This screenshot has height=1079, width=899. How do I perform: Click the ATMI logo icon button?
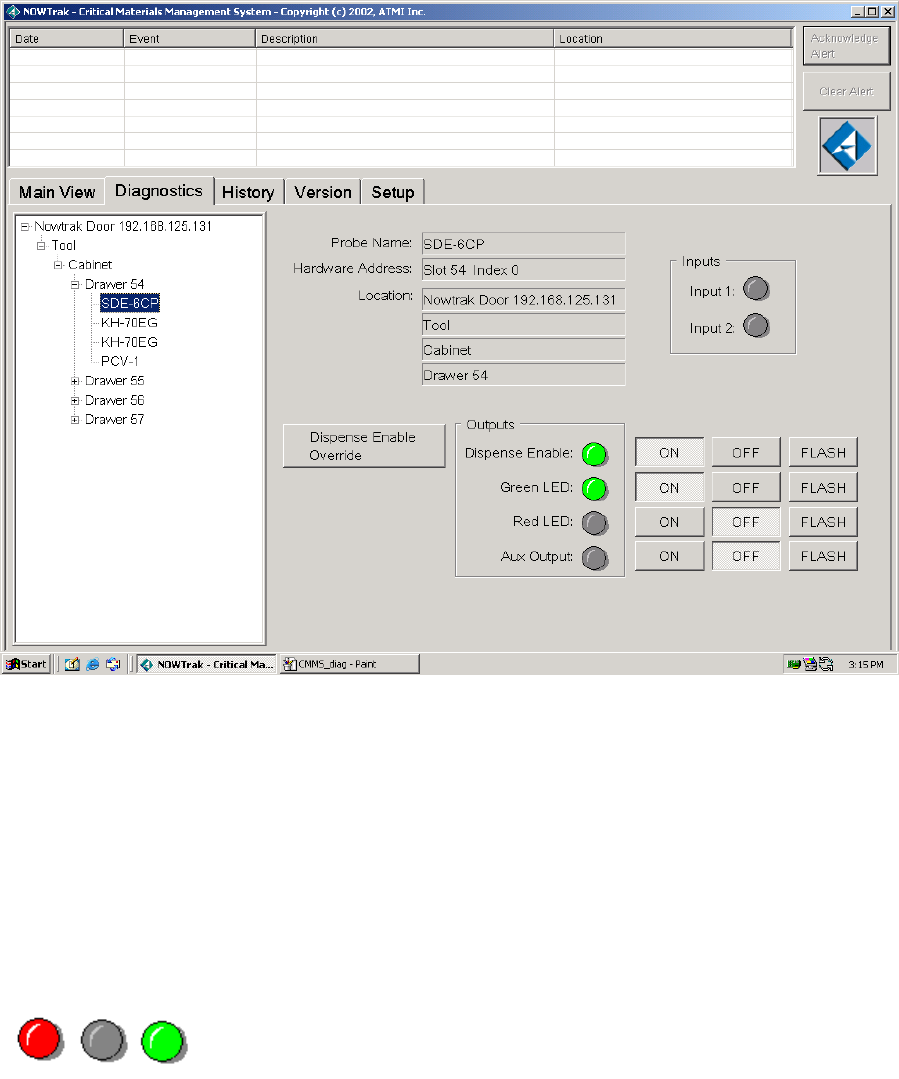(847, 145)
